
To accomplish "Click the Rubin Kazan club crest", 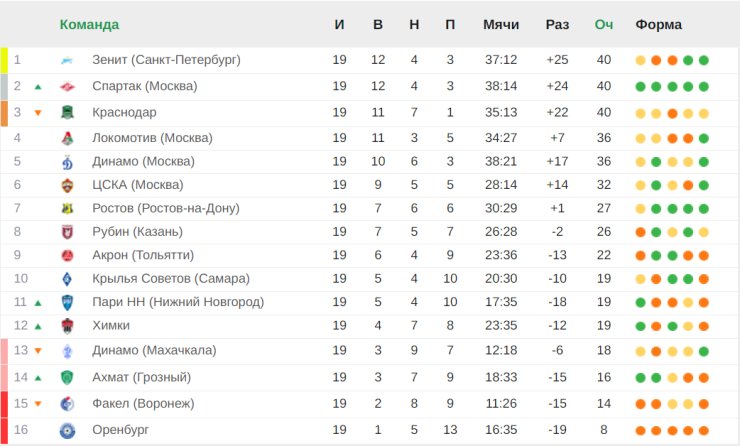I will point(67,232).
